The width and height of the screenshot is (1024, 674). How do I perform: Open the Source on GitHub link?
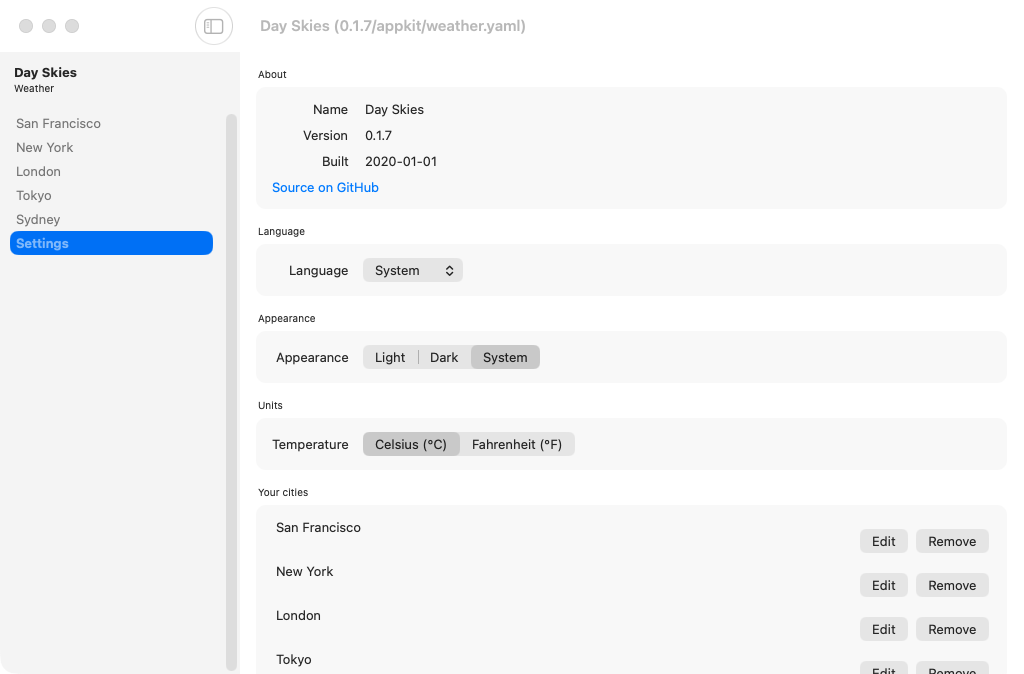tap(325, 187)
